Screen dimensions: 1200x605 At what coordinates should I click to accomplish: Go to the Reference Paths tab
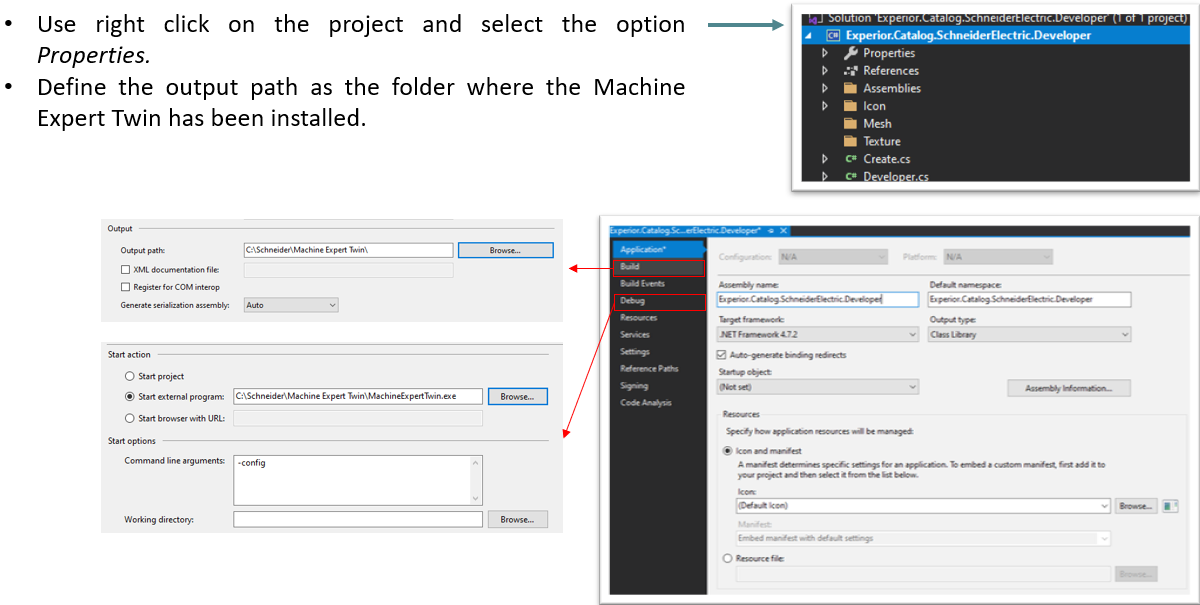click(658, 369)
